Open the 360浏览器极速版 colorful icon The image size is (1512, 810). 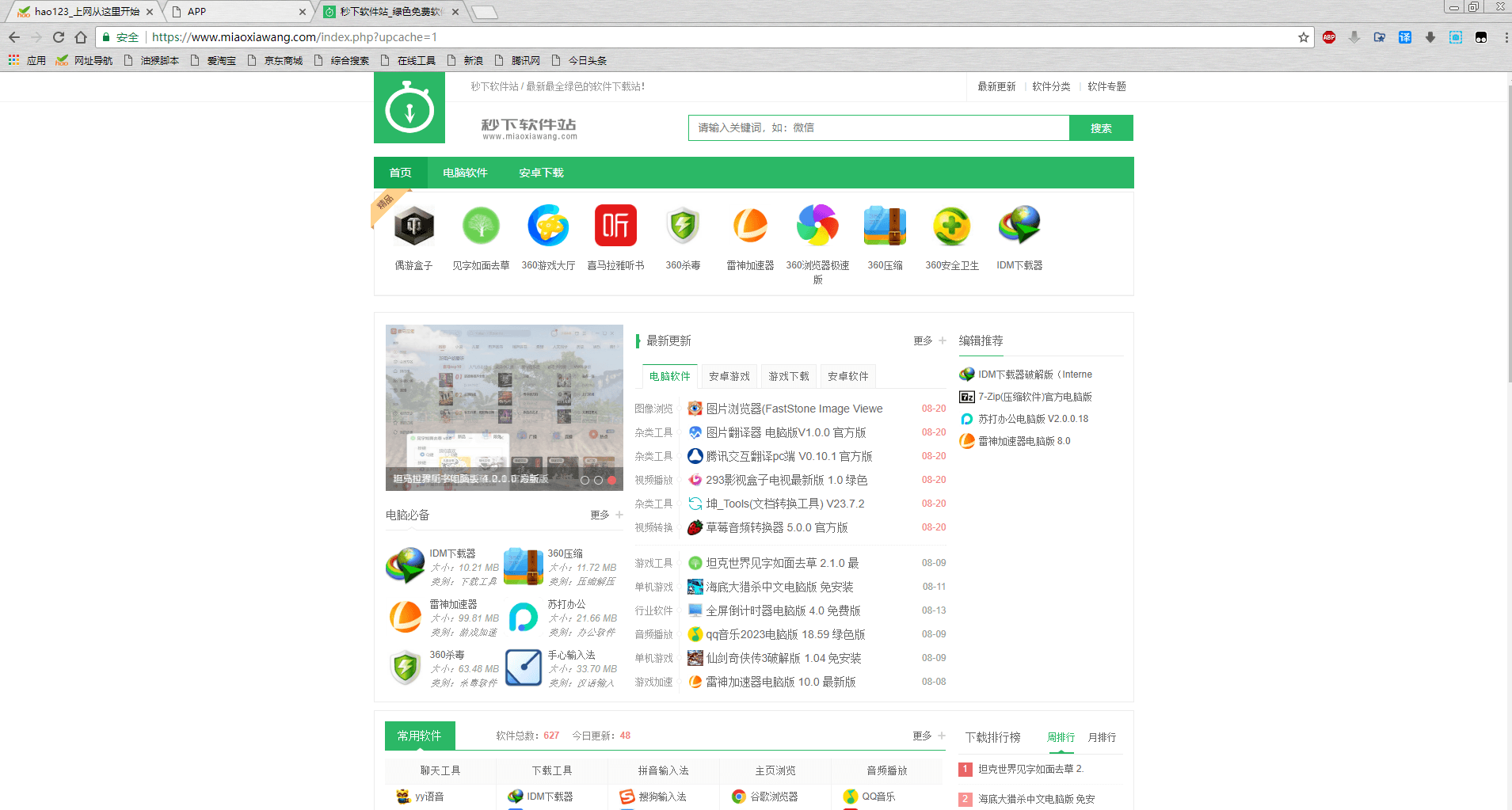pos(817,226)
